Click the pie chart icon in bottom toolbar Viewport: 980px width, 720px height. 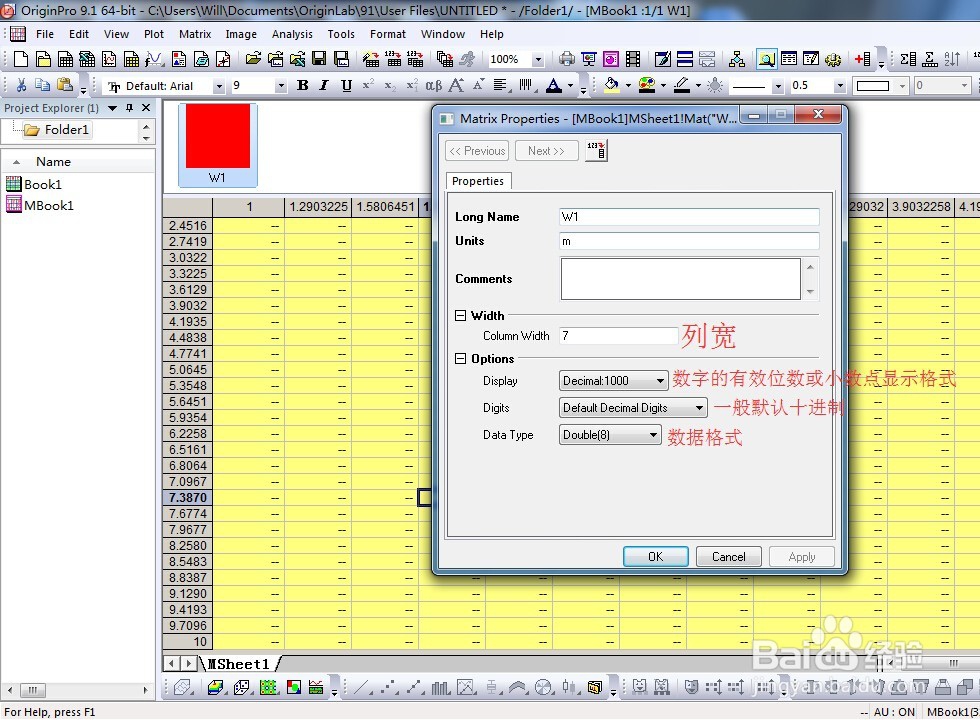pos(544,688)
